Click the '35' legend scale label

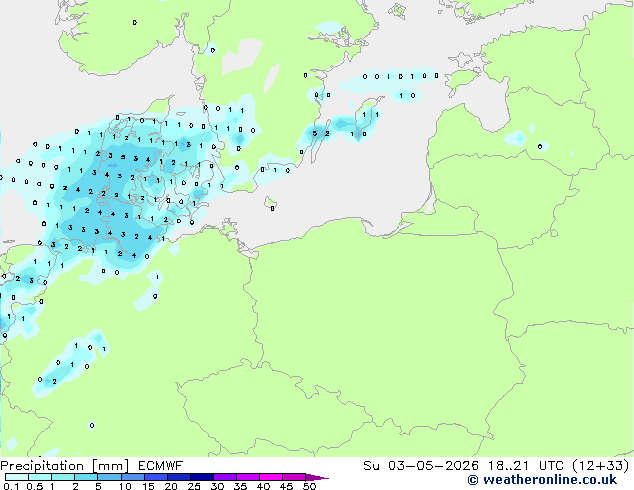click(x=240, y=486)
